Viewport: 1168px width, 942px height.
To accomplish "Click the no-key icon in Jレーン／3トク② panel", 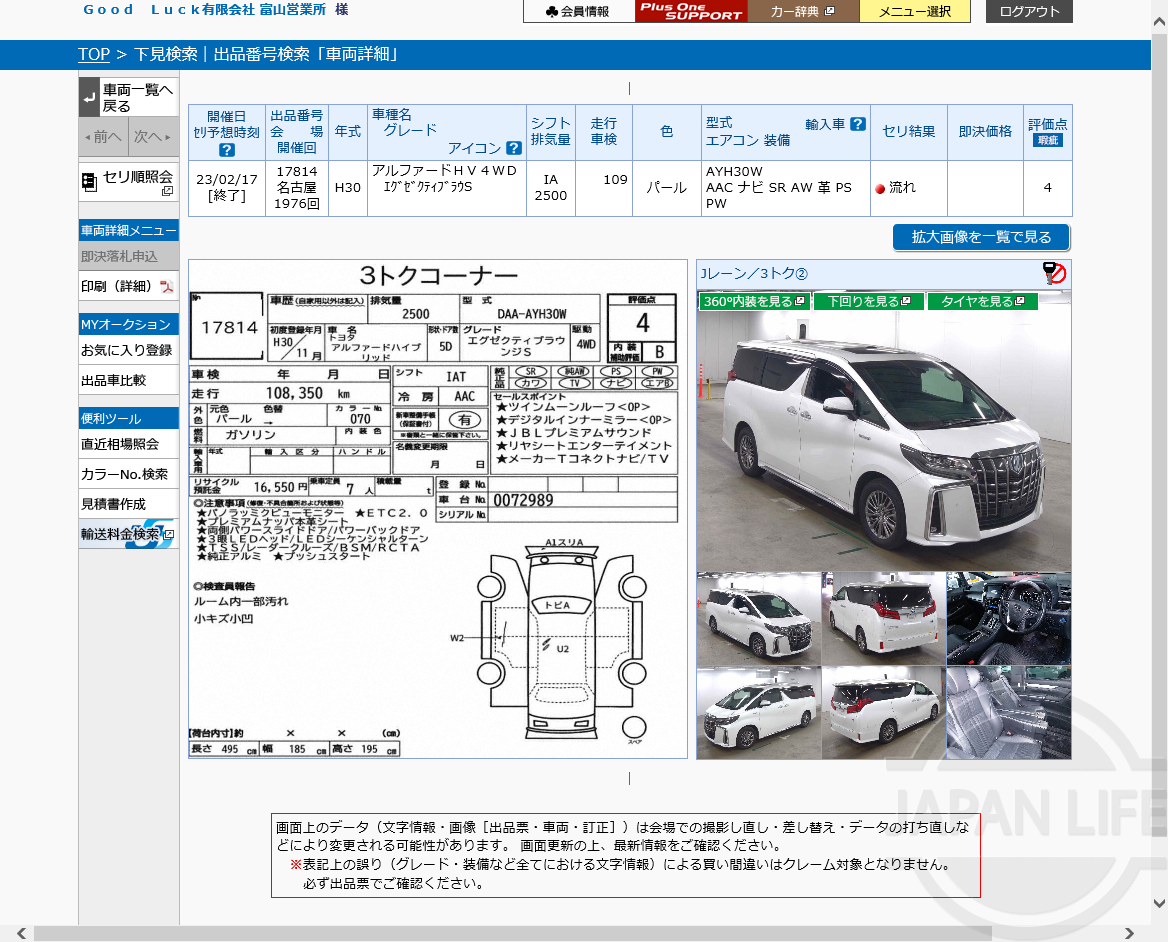I will pos(1054,274).
